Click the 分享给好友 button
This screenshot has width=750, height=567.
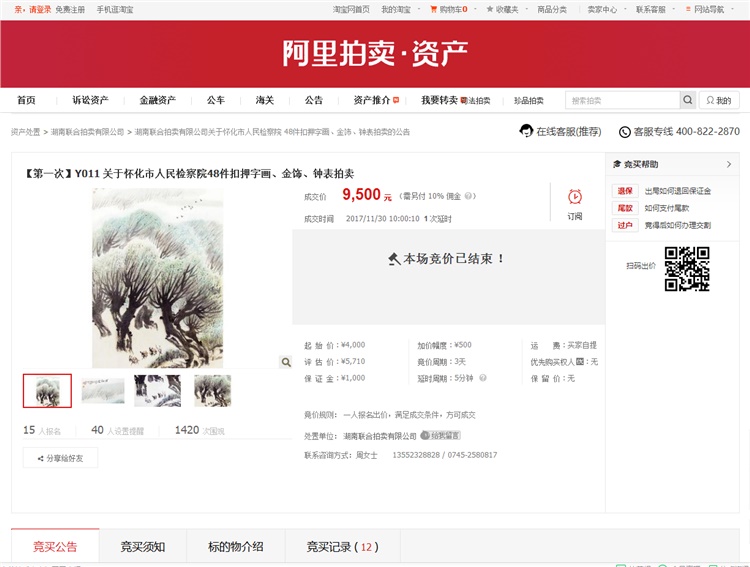(x=60, y=458)
